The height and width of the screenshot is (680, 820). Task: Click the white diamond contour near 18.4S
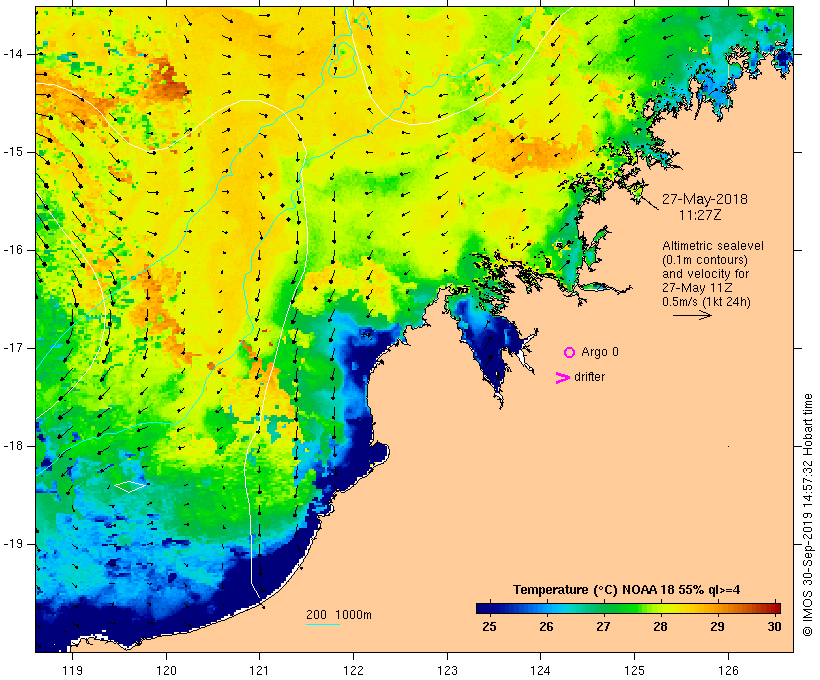[x=130, y=486]
